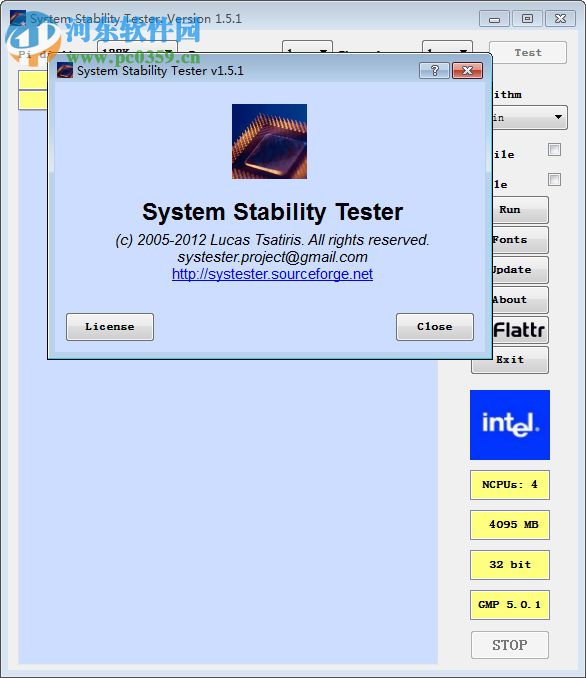The height and width of the screenshot is (678, 586).
Task: Click the Update button
Action: 520,270
